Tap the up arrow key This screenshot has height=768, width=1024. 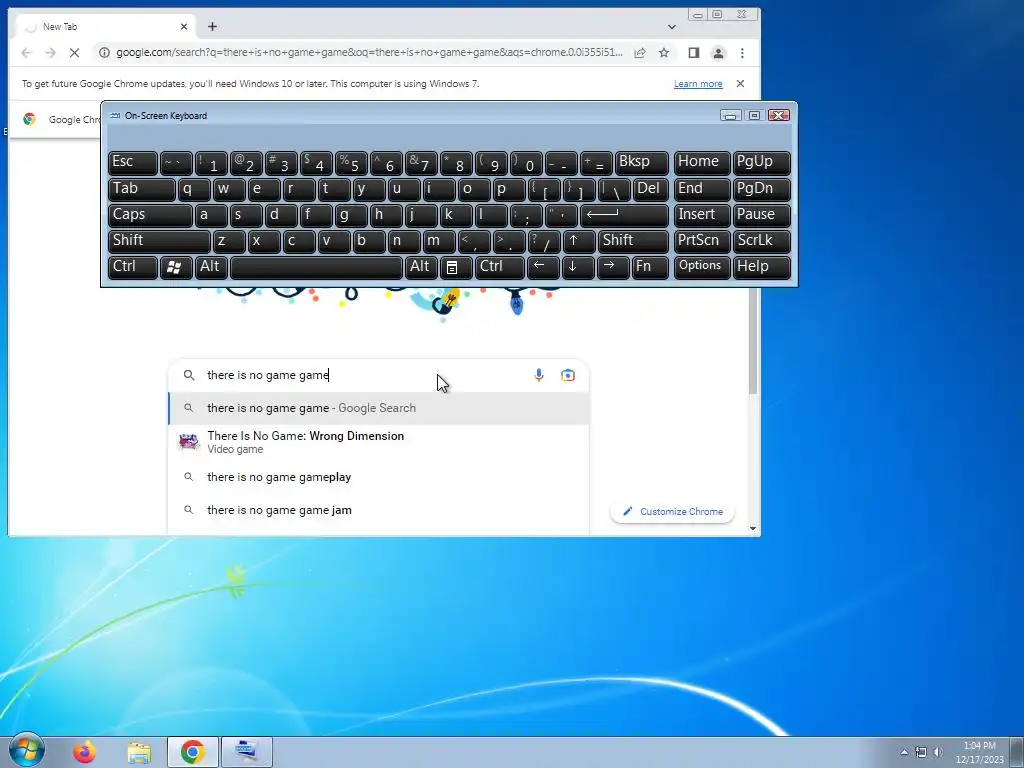(x=579, y=241)
